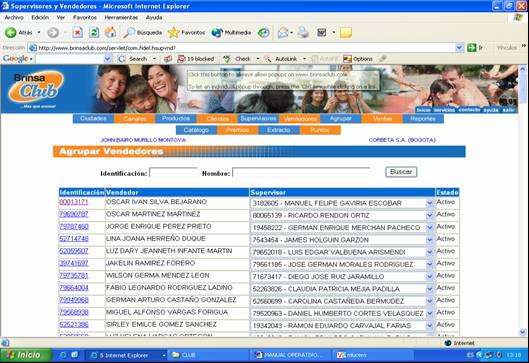Go to the Home page icon
The image size is (529, 363).
point(110,32)
